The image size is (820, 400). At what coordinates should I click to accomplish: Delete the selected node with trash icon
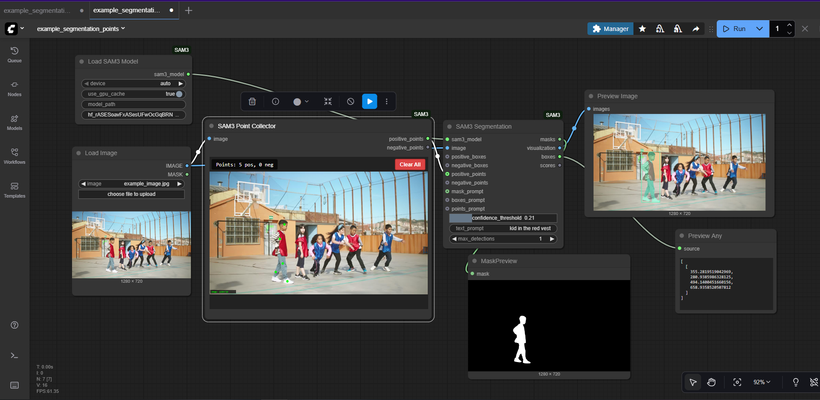[x=252, y=101]
